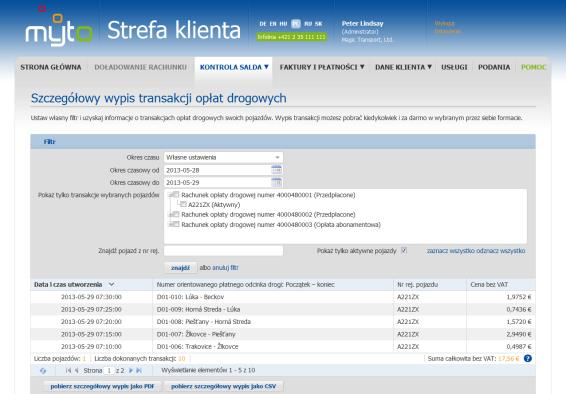Click the Cena bez VAT column header
Image resolution: width=566 pixels, height=394 pixels.
tap(501, 285)
